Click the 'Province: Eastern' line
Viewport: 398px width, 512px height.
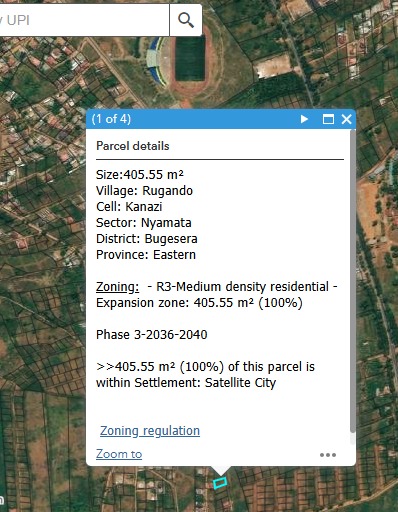click(x=146, y=255)
